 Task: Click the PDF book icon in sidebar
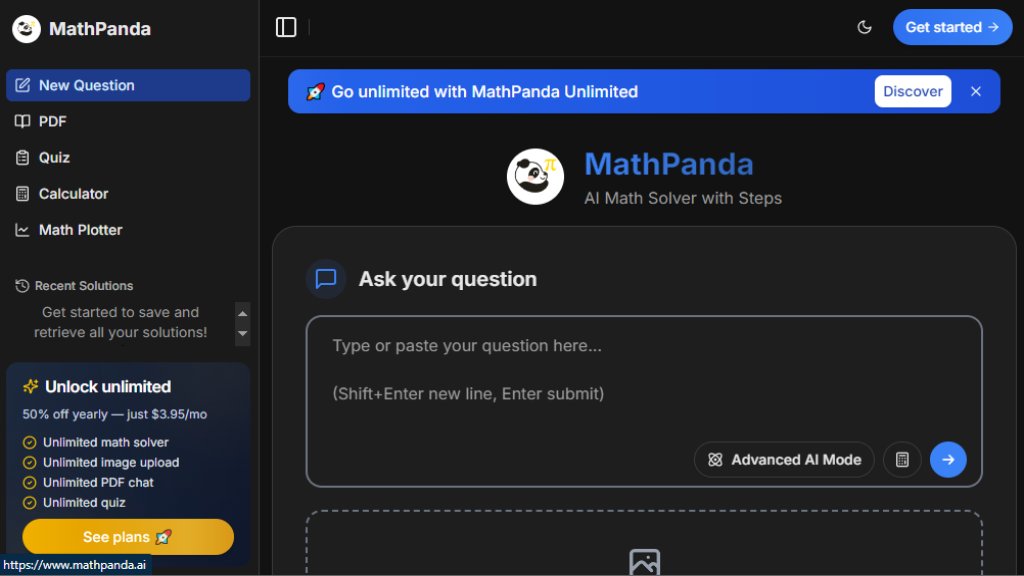22,121
